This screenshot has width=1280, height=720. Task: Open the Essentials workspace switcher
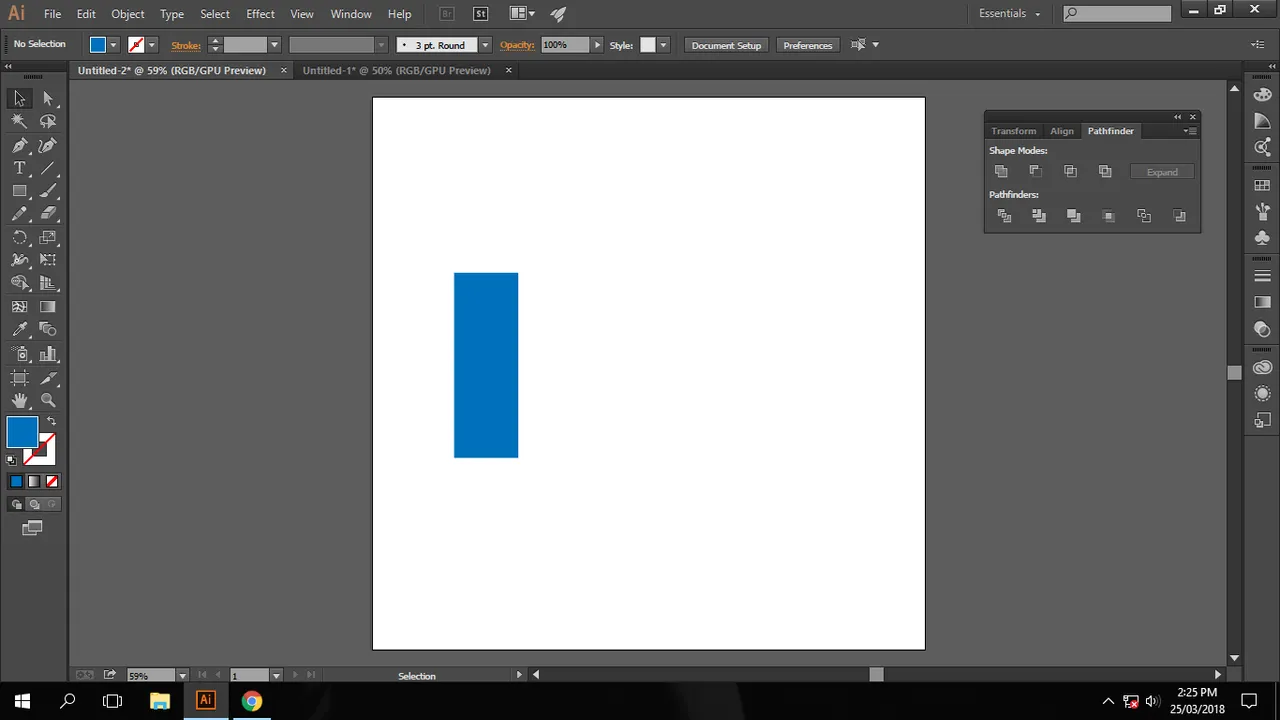(1010, 14)
